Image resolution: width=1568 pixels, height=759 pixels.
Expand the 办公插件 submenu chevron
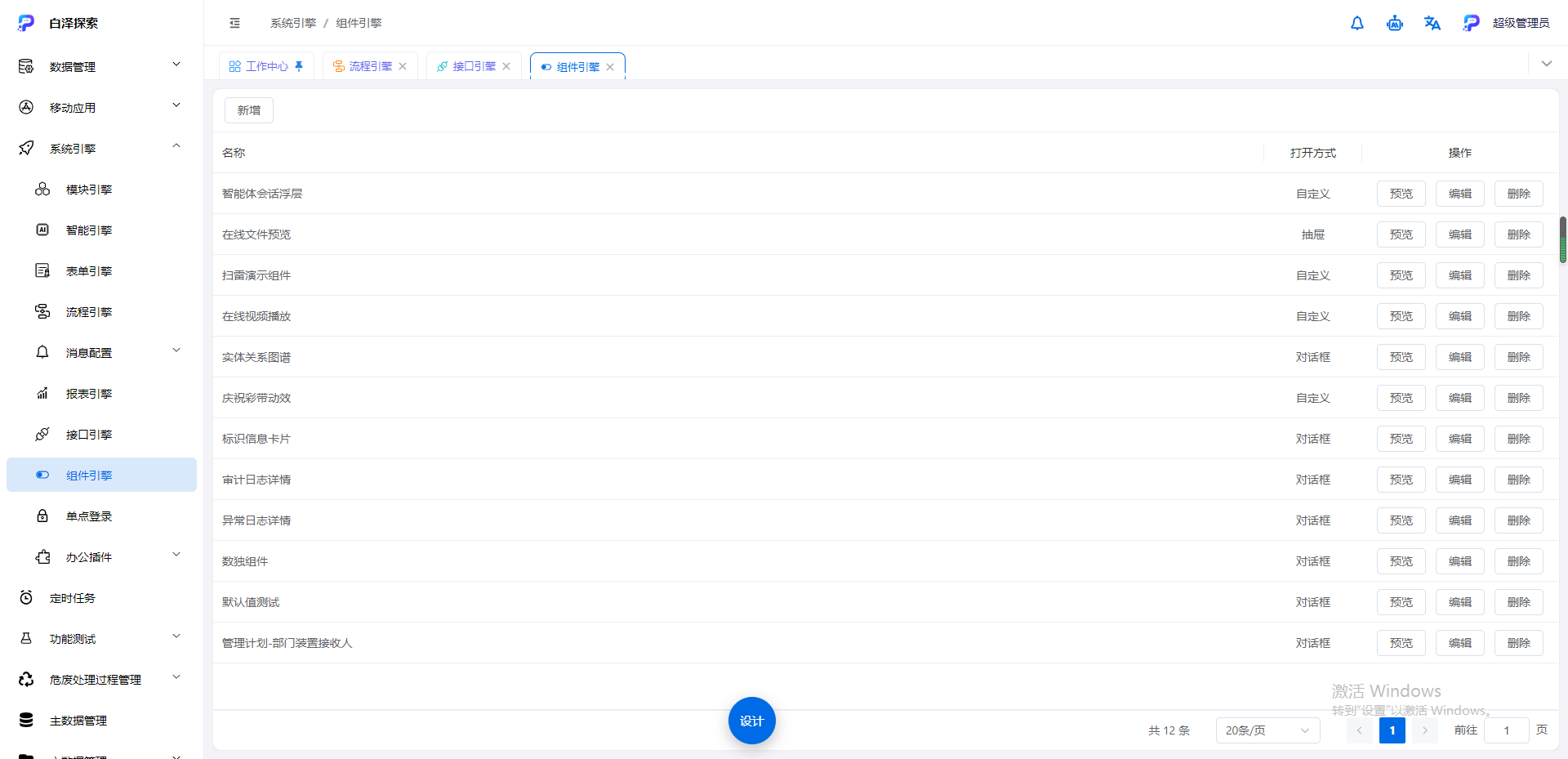coord(176,555)
